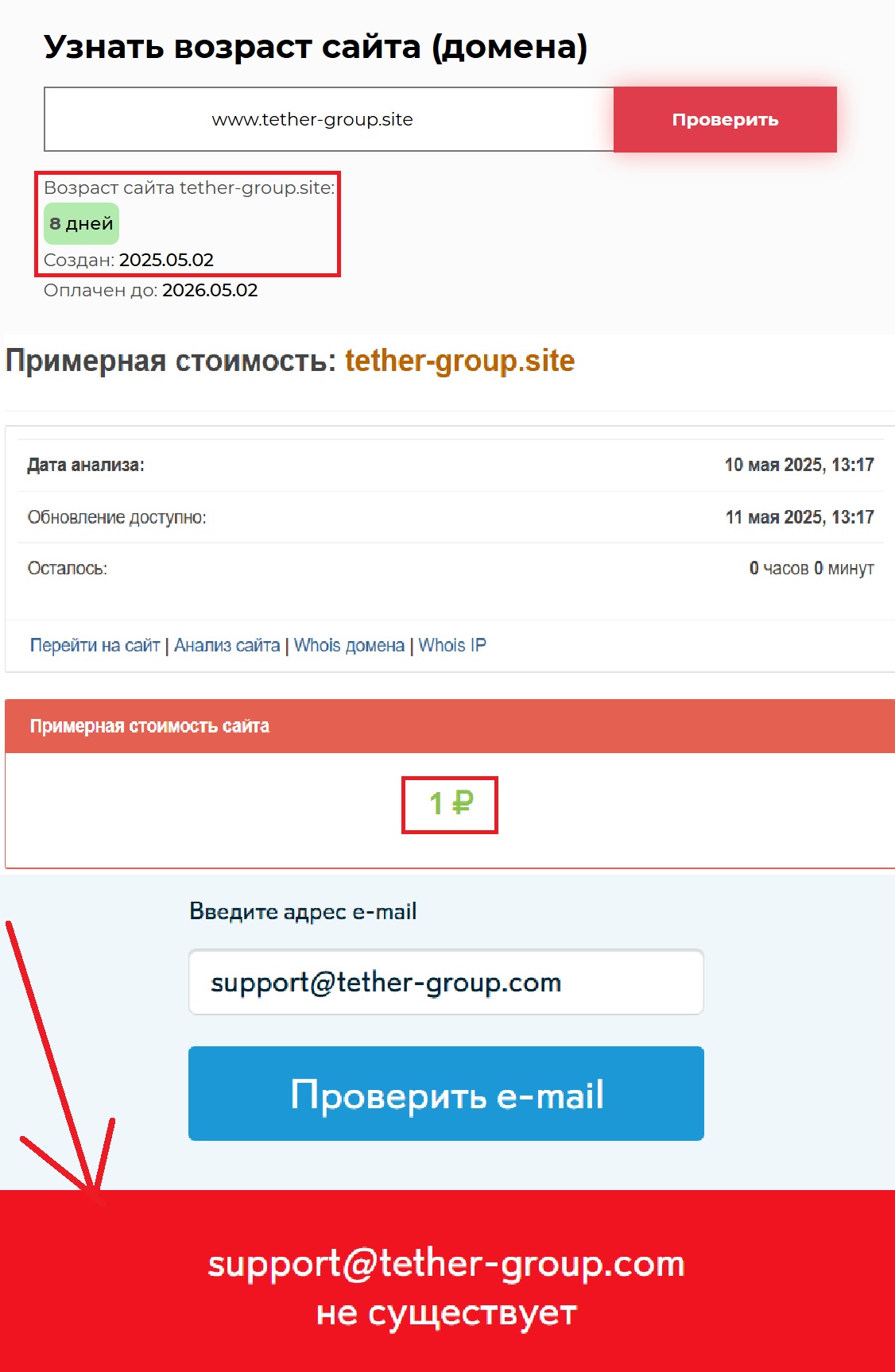Open the Whois IP link
895x1372 pixels.
452,645
